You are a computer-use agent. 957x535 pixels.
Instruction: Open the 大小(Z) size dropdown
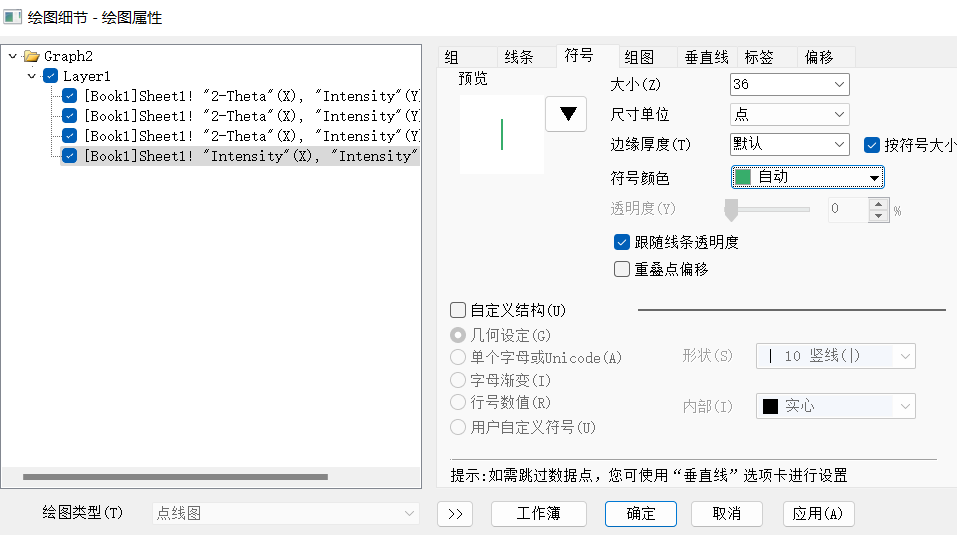[789, 84]
